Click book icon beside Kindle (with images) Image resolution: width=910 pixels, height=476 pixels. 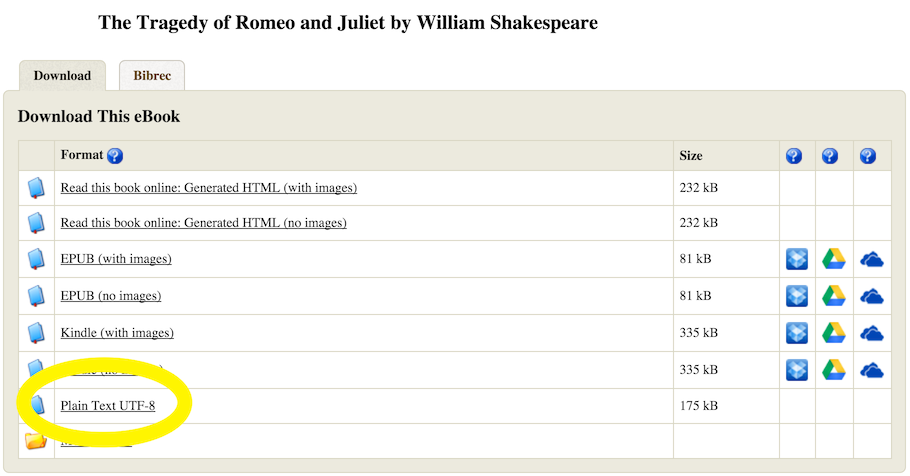36,333
